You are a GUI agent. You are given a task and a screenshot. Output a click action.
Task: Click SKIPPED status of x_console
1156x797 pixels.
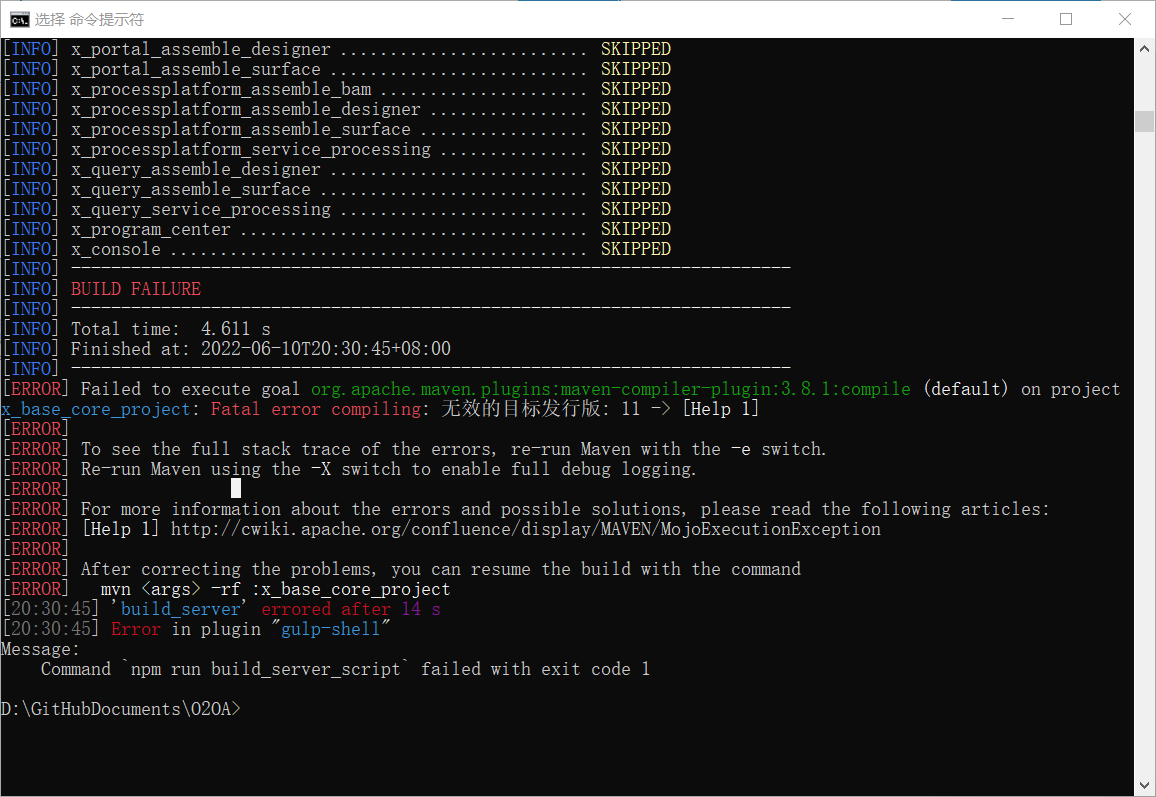[636, 249]
